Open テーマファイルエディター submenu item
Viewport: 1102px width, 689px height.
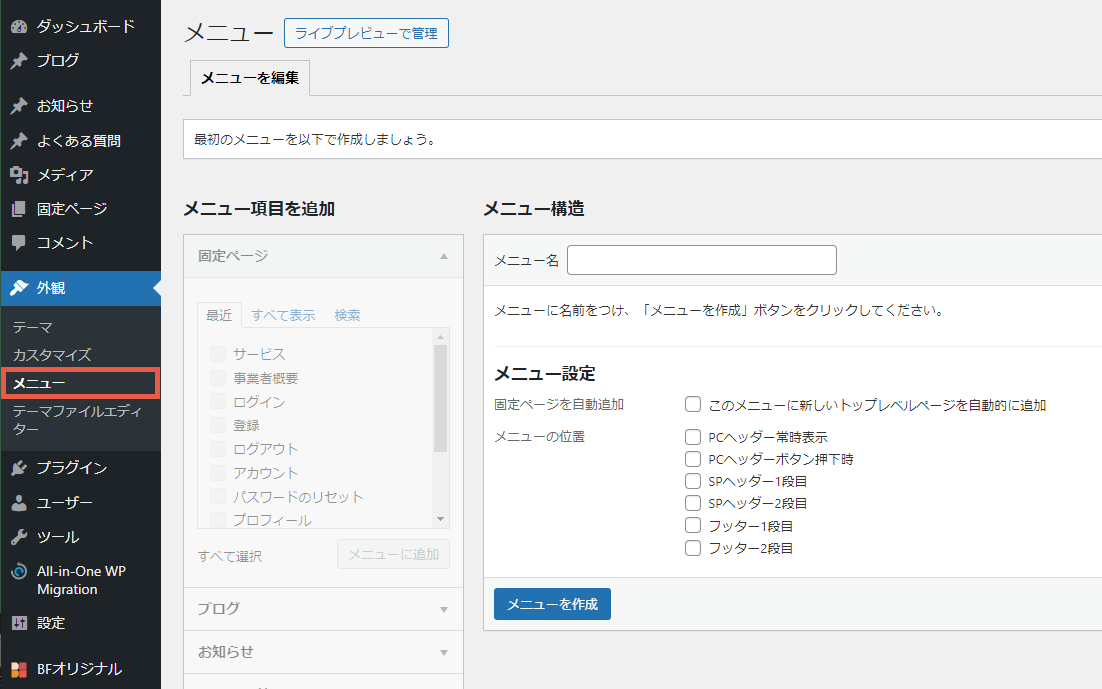pos(77,420)
